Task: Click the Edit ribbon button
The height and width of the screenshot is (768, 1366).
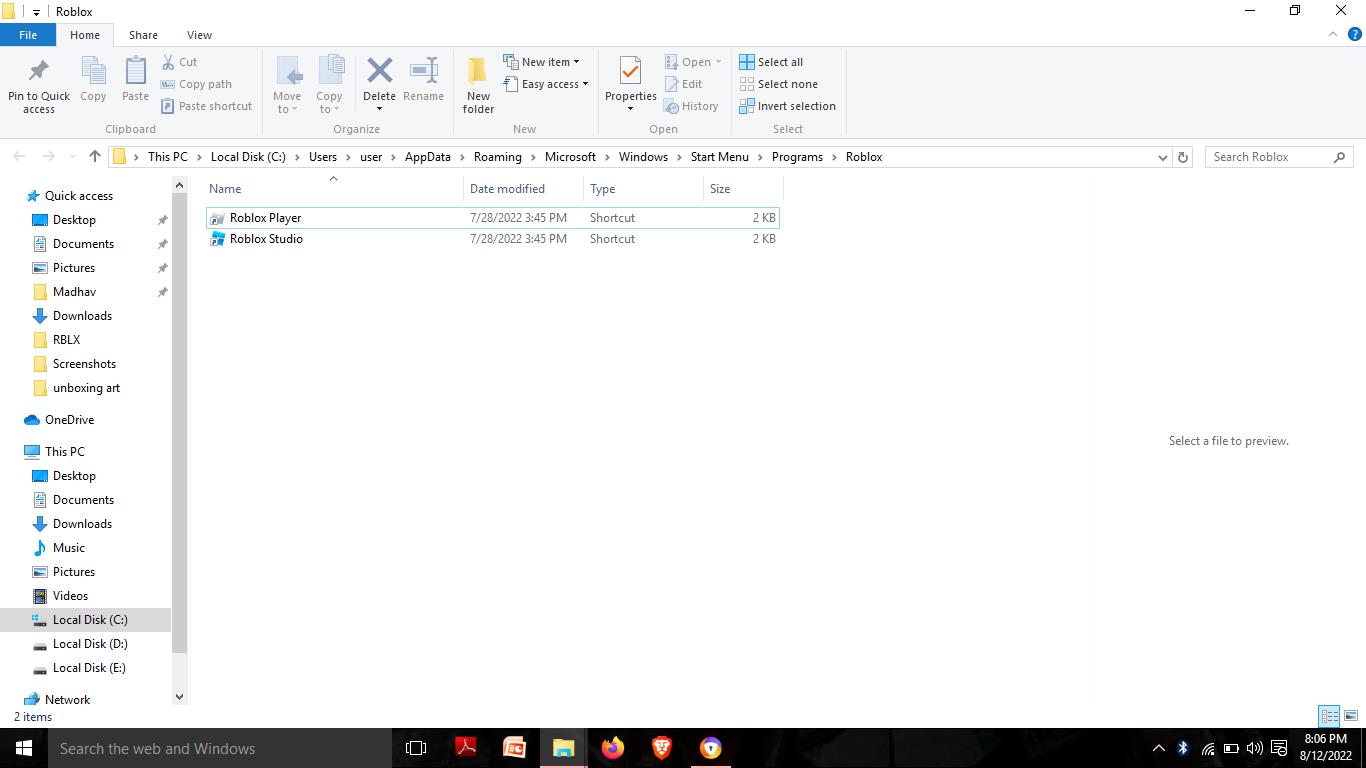Action: click(x=684, y=84)
